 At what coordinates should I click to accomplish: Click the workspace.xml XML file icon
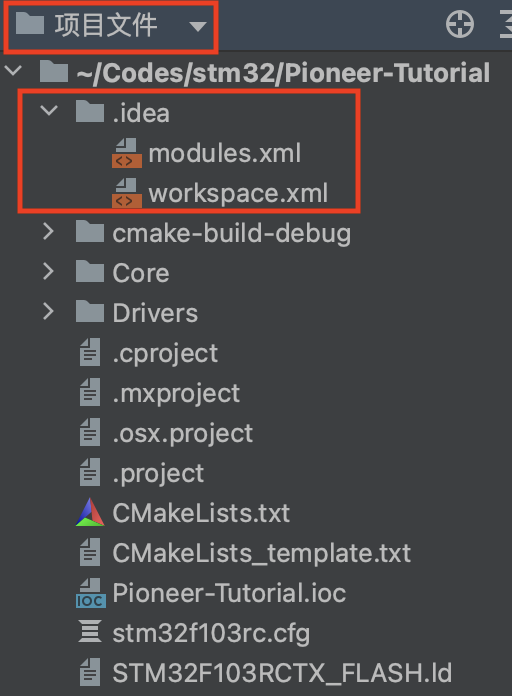point(127,193)
